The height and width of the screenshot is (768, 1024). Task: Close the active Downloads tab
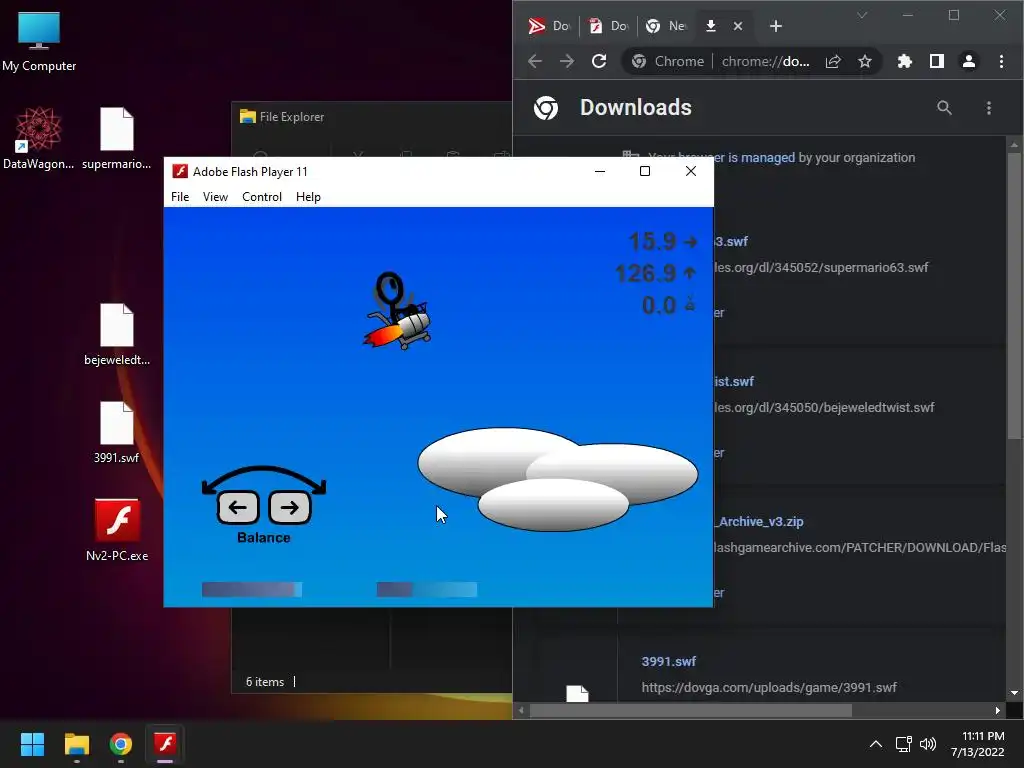pyautogui.click(x=738, y=26)
